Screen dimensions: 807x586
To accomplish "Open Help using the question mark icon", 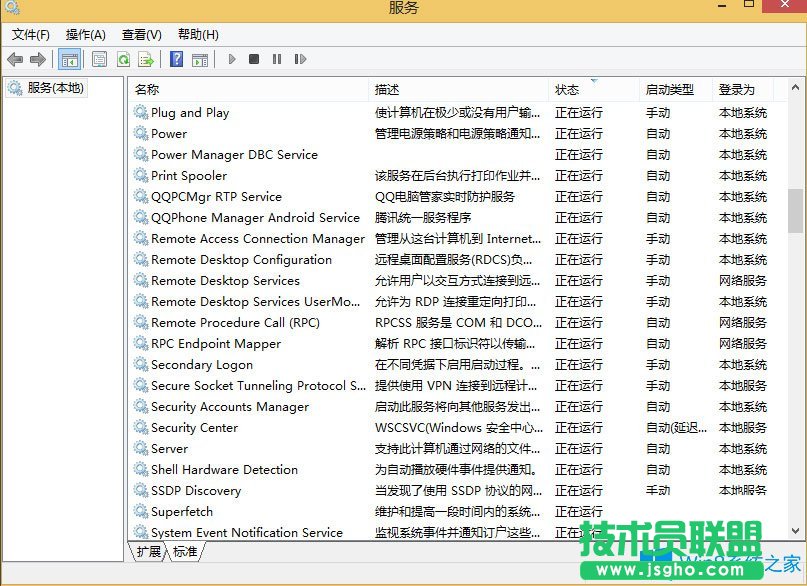I will (176, 59).
